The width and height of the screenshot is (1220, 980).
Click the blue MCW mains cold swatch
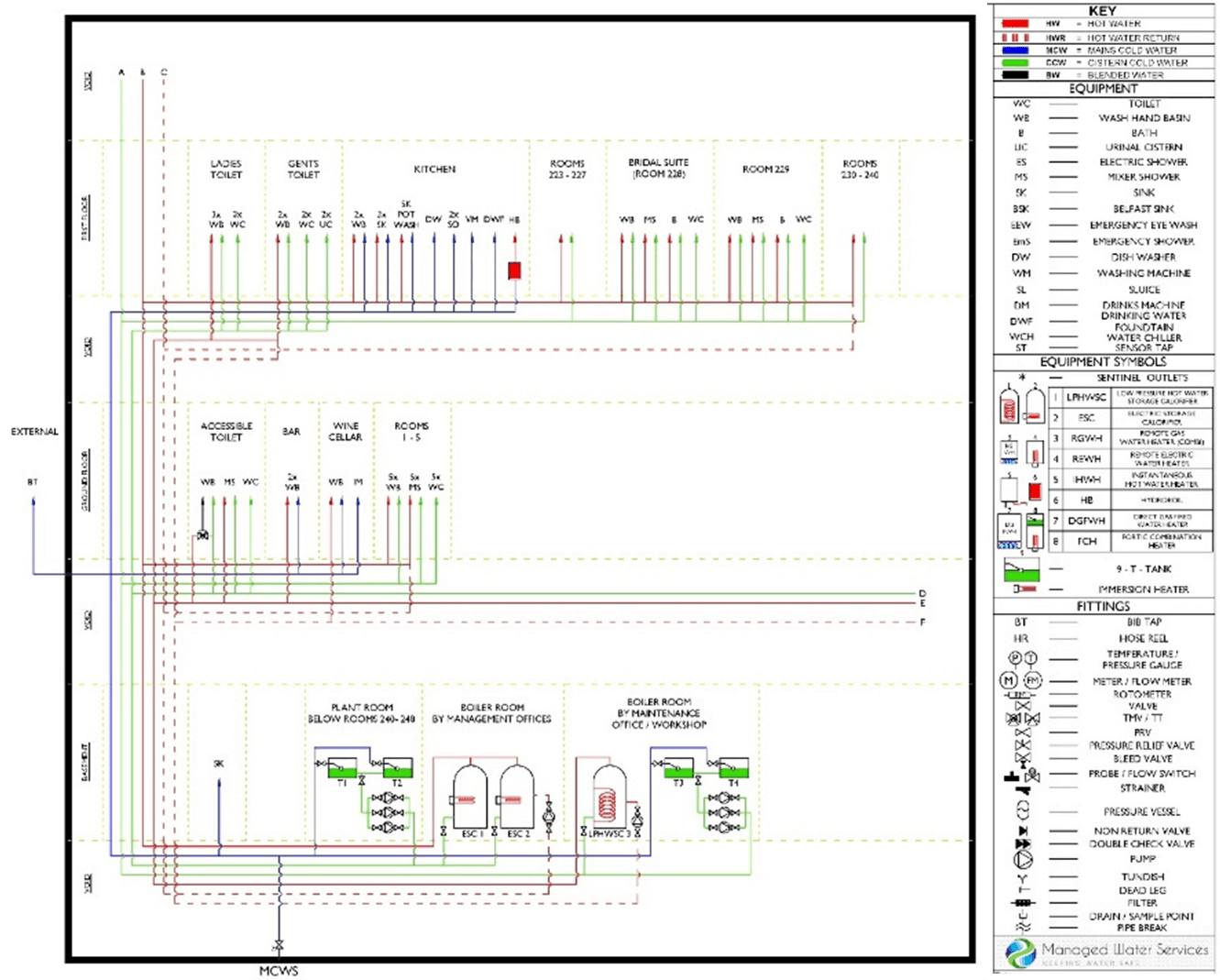click(x=1016, y=50)
